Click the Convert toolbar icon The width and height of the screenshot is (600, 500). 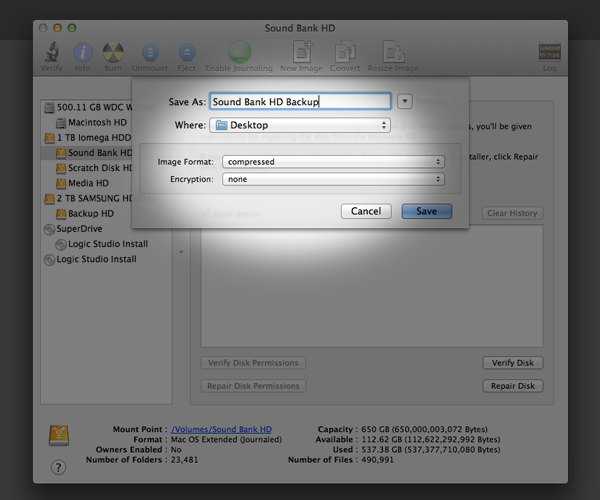[345, 52]
